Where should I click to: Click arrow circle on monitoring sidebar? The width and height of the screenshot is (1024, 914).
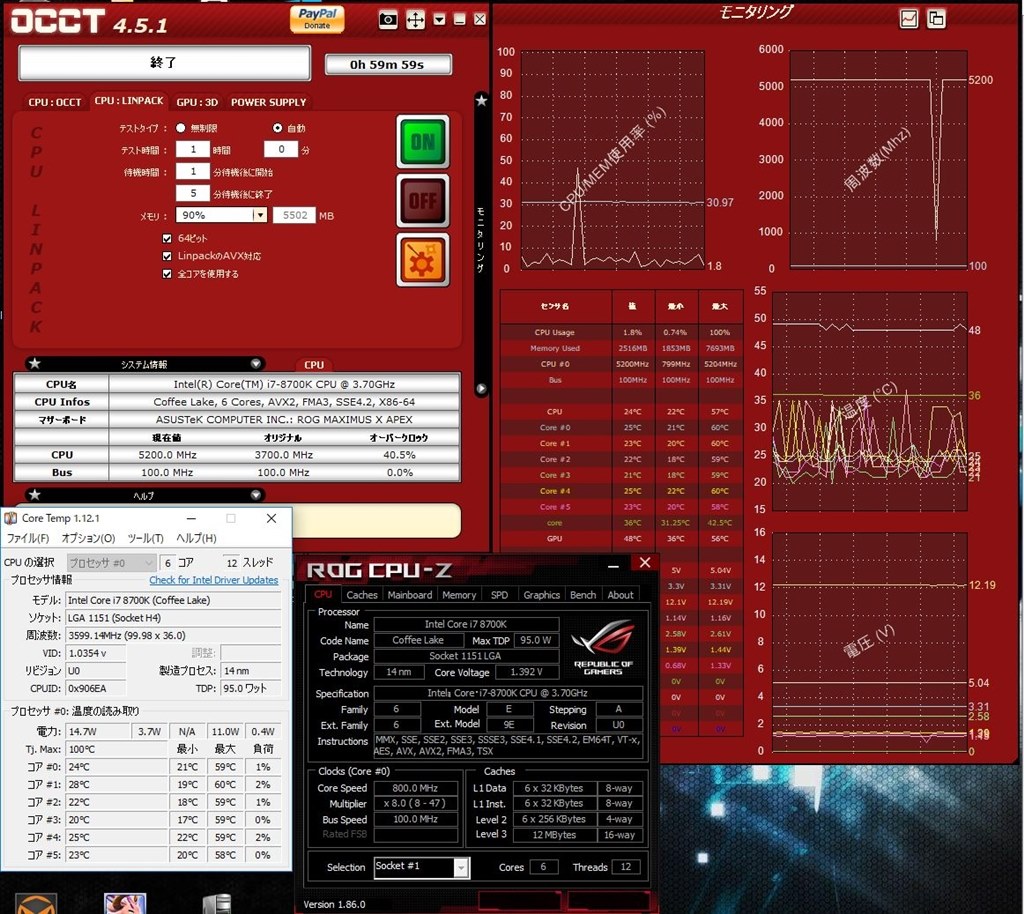[481, 388]
